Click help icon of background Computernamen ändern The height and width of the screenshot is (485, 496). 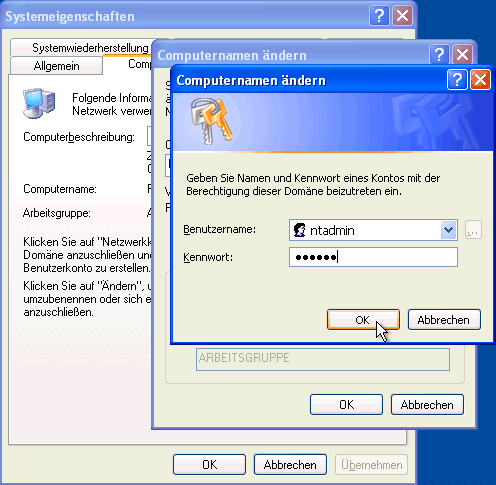pos(439,54)
